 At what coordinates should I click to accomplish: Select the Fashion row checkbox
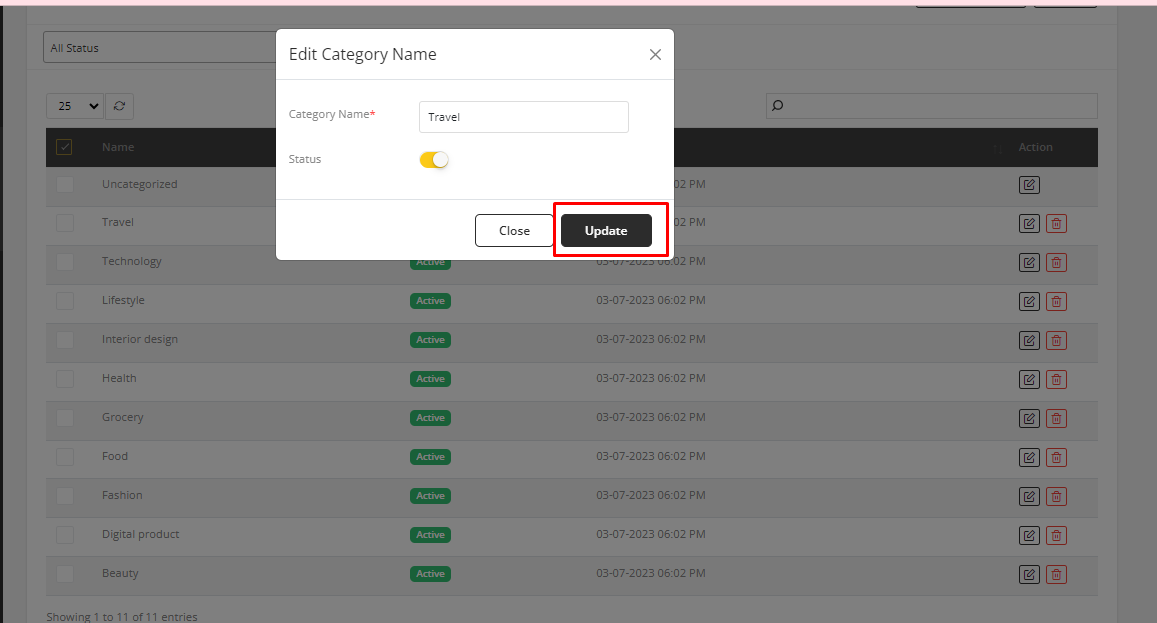click(x=65, y=496)
